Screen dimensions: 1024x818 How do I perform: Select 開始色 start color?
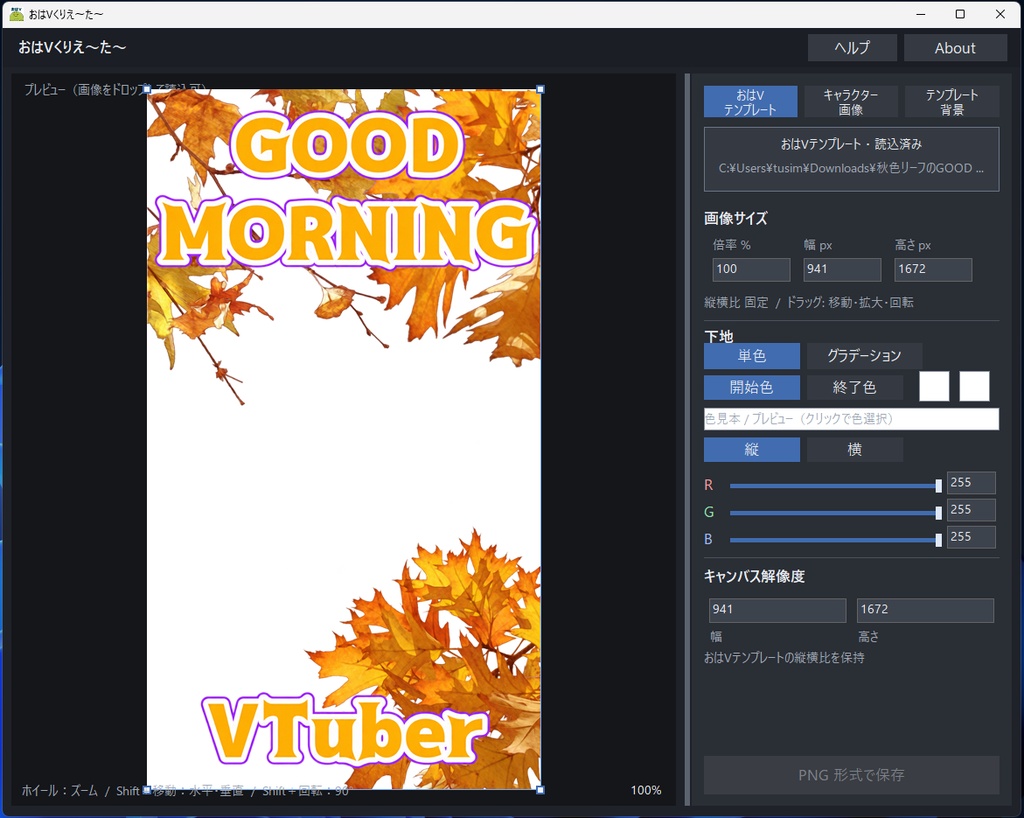point(752,387)
